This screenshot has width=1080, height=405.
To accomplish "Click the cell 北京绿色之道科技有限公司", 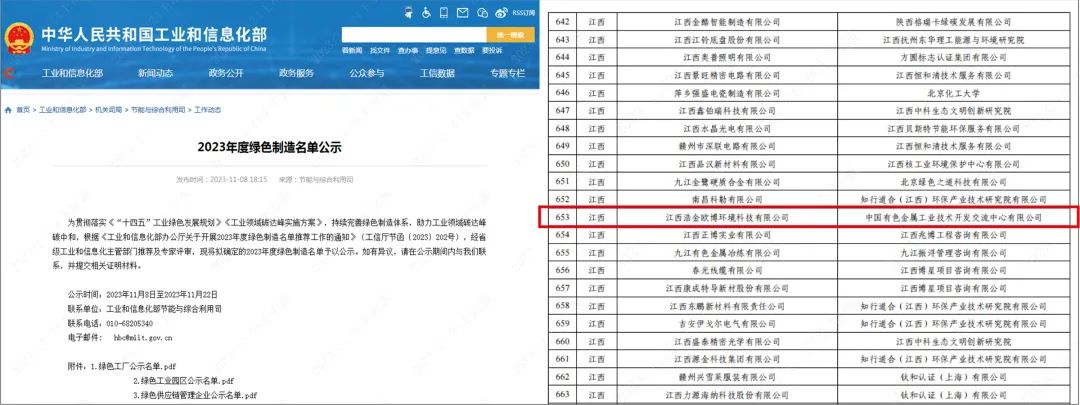I will pyautogui.click(x=953, y=182).
